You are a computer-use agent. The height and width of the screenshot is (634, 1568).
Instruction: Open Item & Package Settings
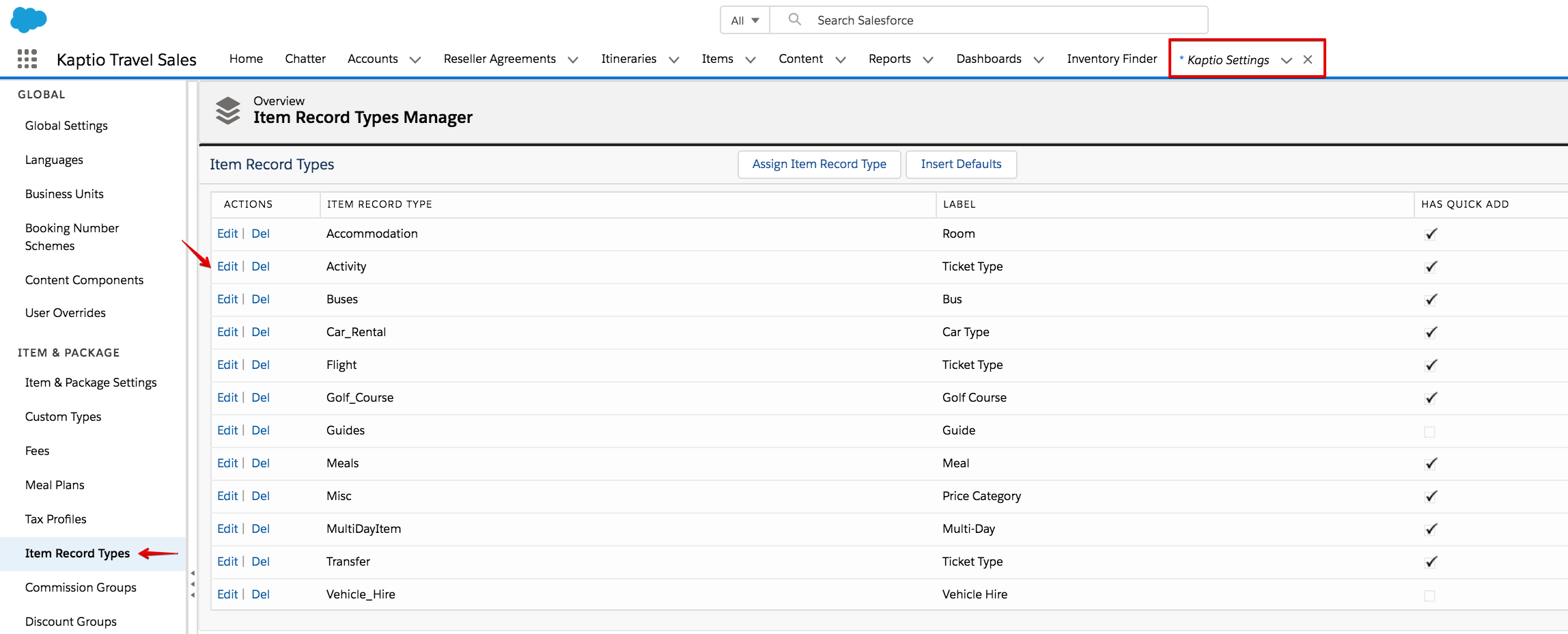pyautogui.click(x=91, y=383)
